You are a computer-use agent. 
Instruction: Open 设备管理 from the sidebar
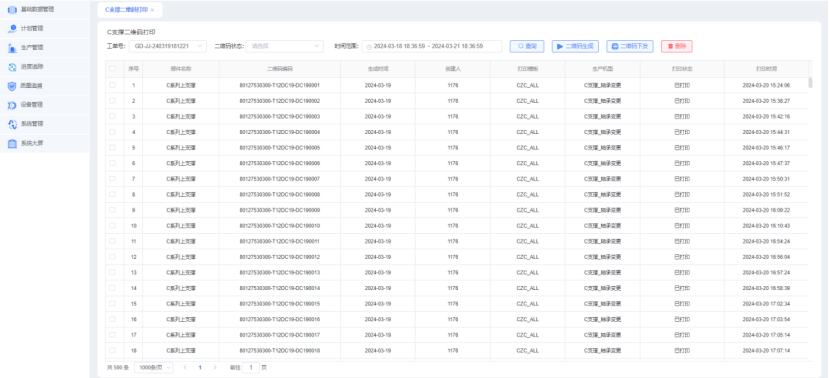(x=44, y=105)
